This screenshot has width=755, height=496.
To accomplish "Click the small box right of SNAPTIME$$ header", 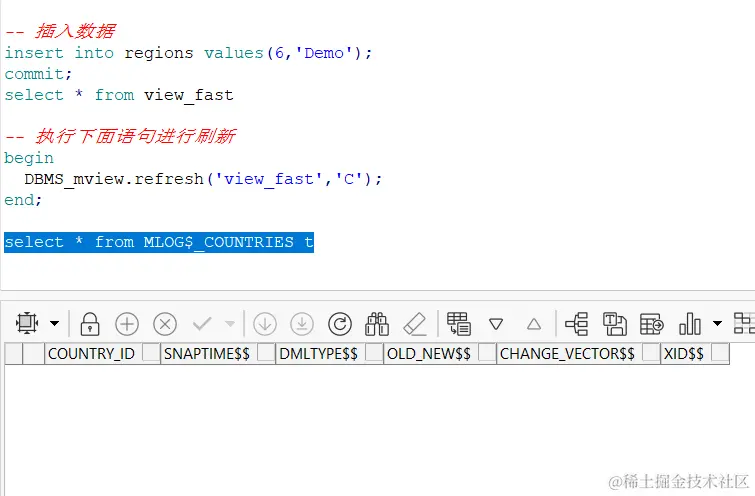I will click(x=266, y=352).
